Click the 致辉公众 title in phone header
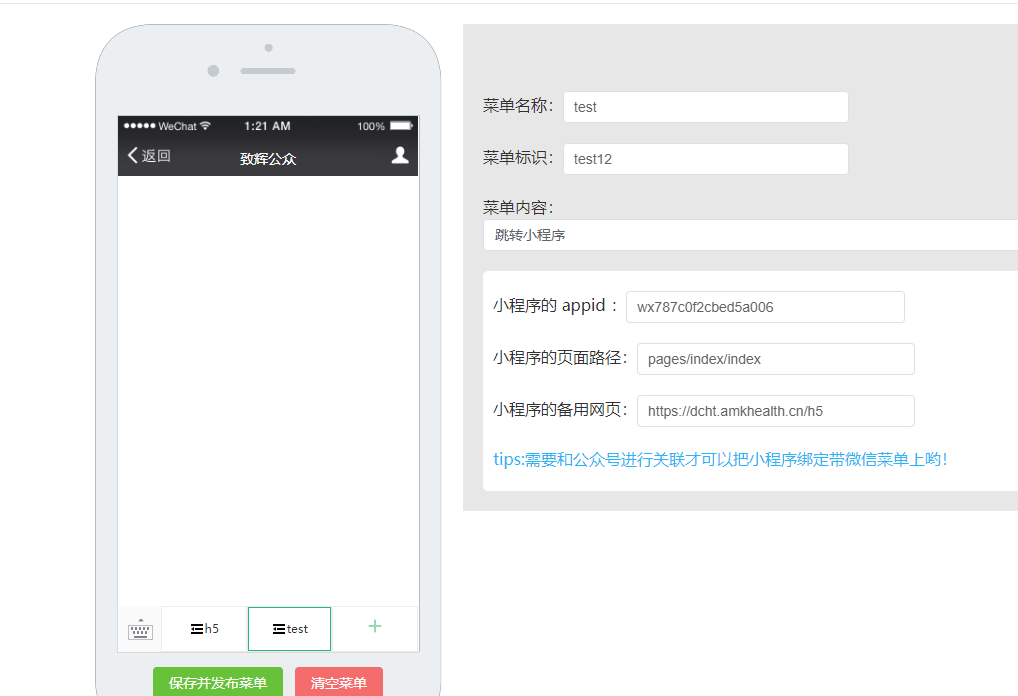The image size is (1018, 696). tap(268, 159)
